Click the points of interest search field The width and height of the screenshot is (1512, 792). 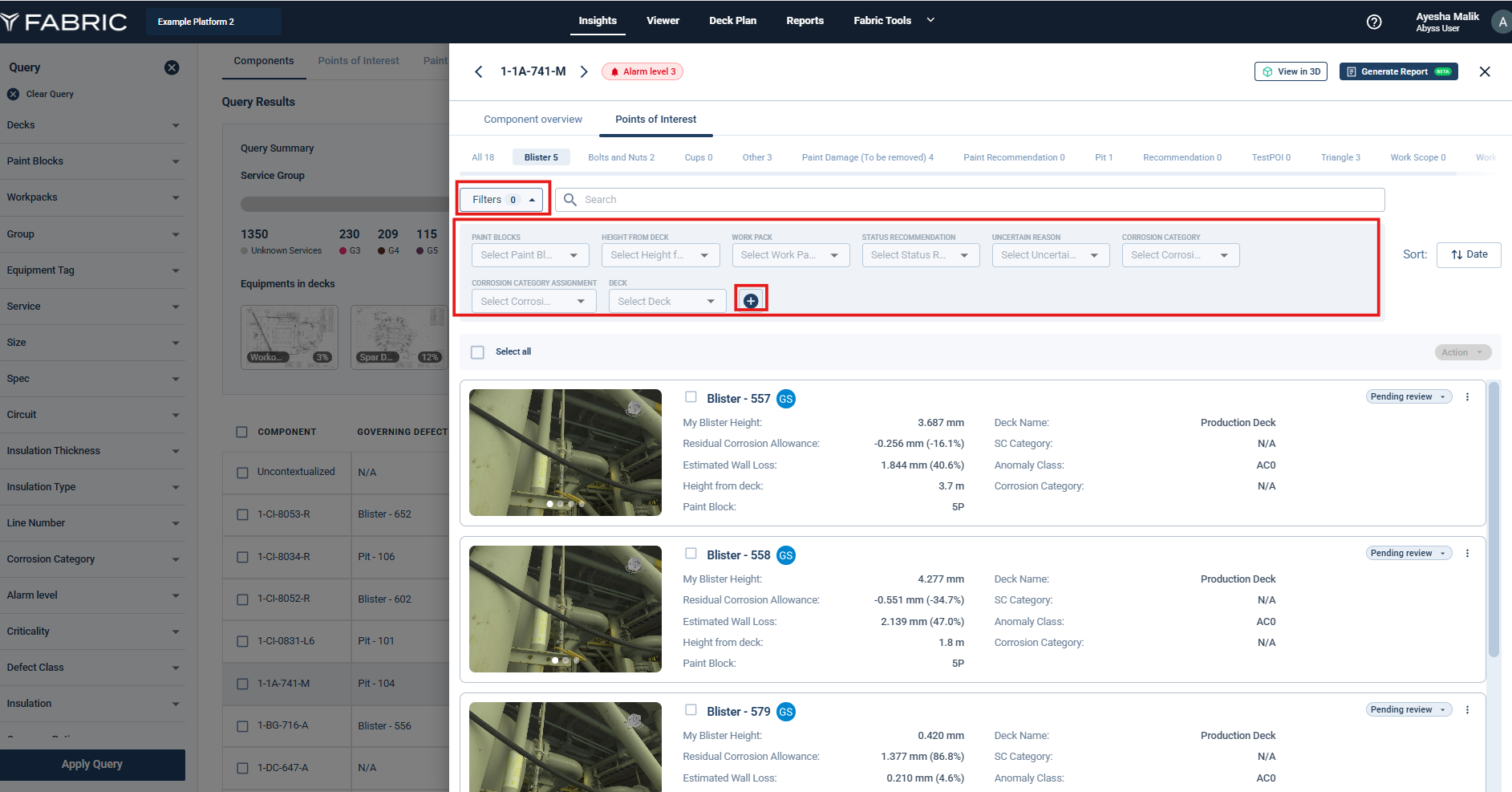coord(969,200)
